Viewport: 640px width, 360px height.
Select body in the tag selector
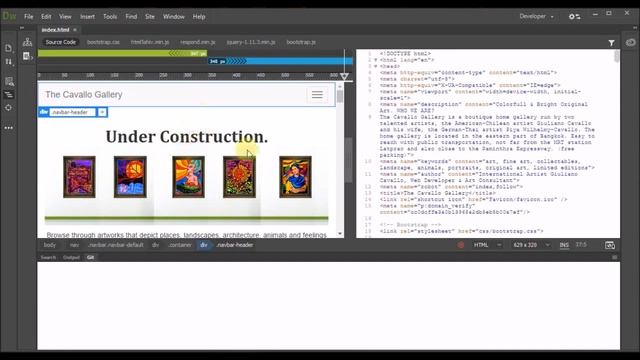[50, 245]
